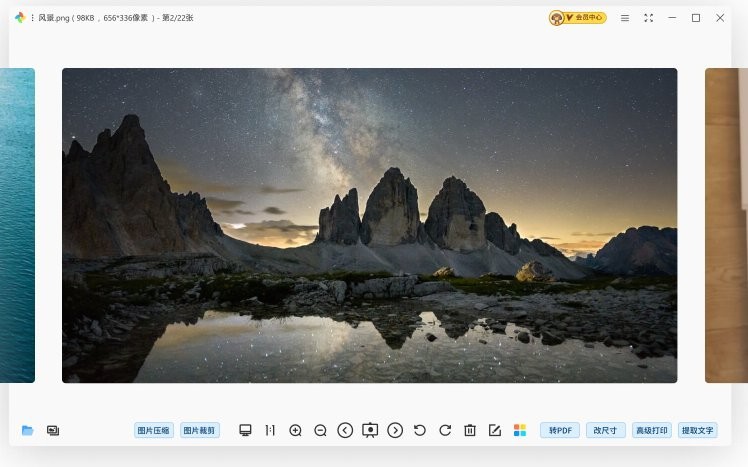Go to next image arrow
Screen dimensions: 748x467
click(395, 430)
